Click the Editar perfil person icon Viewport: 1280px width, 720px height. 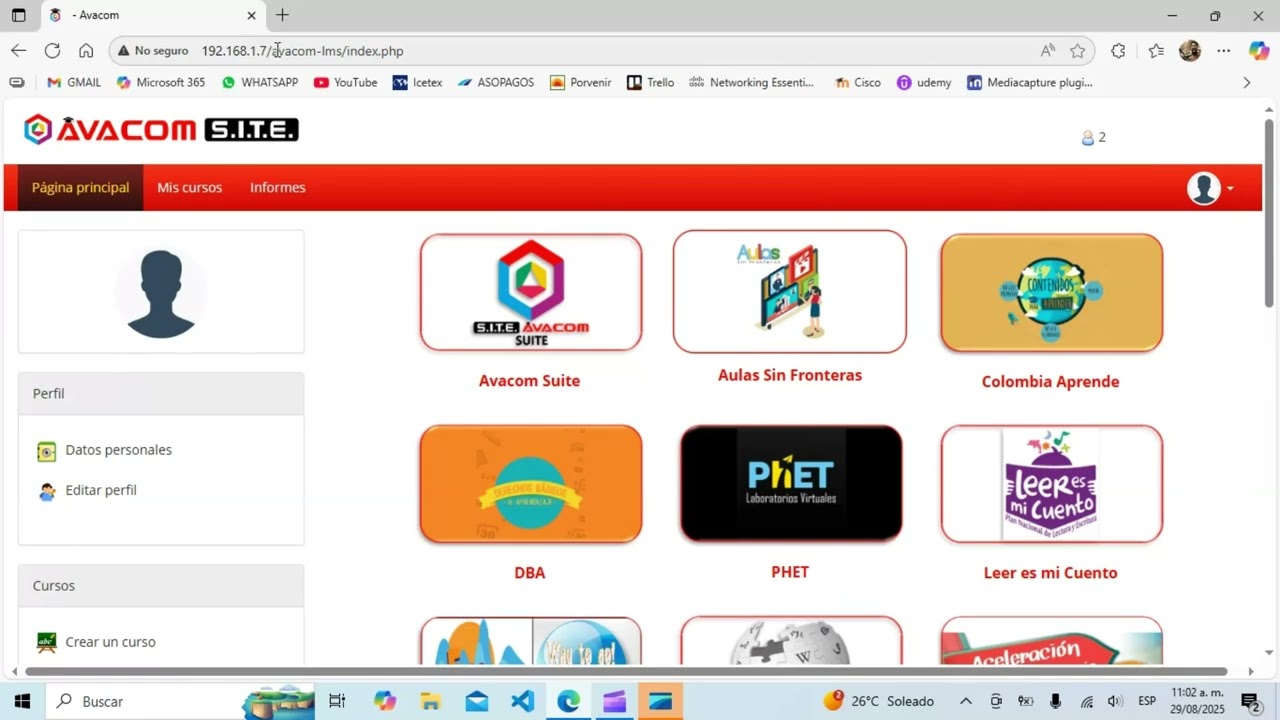47,491
